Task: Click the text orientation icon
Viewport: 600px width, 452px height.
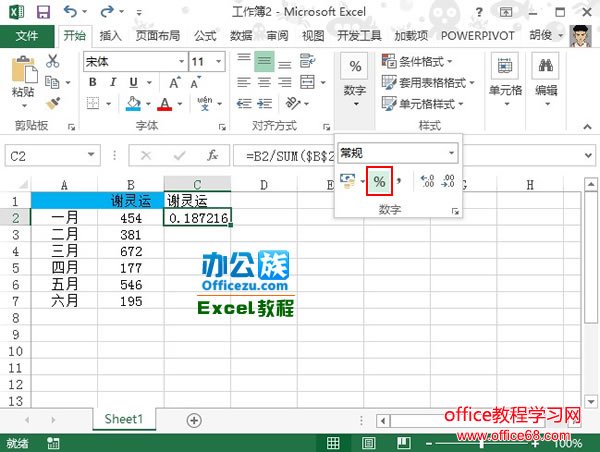Action: pyautogui.click(x=293, y=103)
